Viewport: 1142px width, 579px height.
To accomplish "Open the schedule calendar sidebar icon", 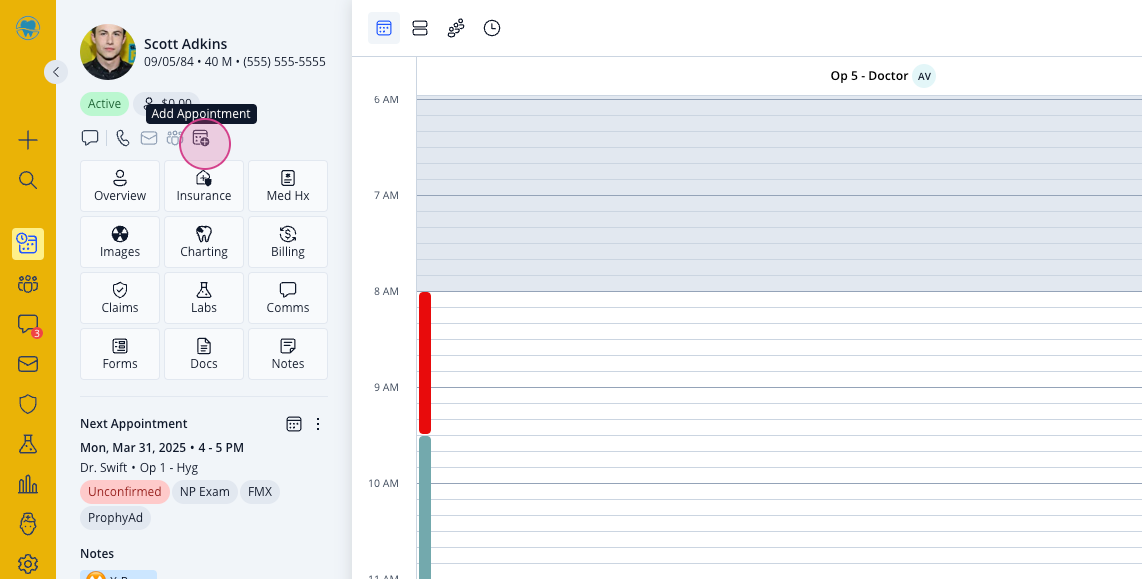I will (28, 244).
